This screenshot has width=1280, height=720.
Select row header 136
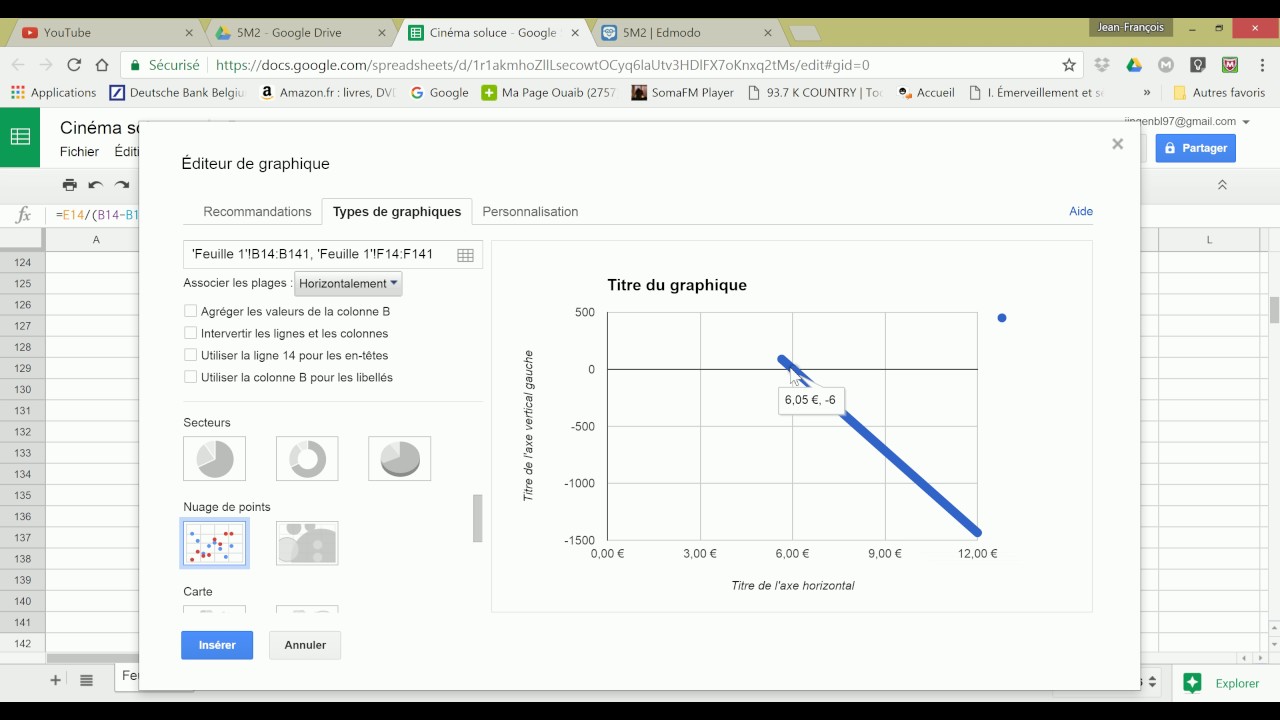[22, 516]
